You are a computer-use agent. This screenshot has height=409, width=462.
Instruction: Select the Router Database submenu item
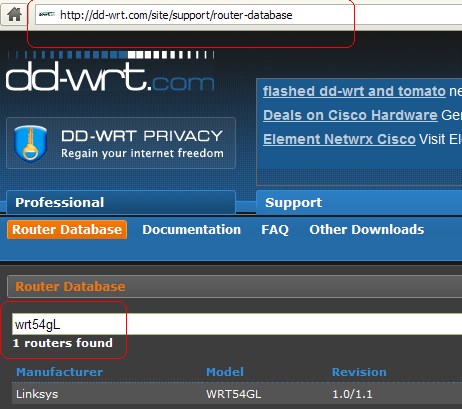pyautogui.click(x=67, y=229)
